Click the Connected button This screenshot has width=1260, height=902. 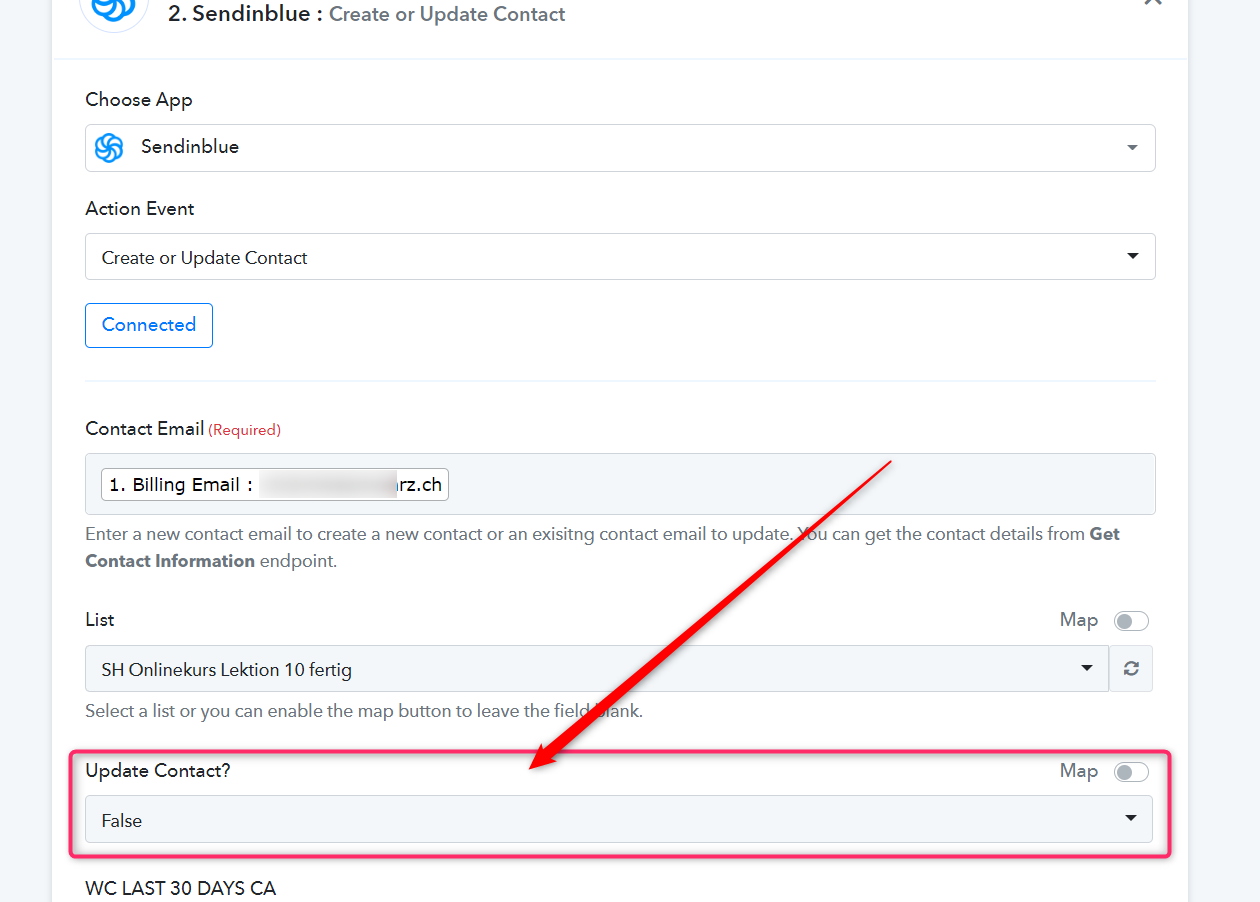click(149, 325)
